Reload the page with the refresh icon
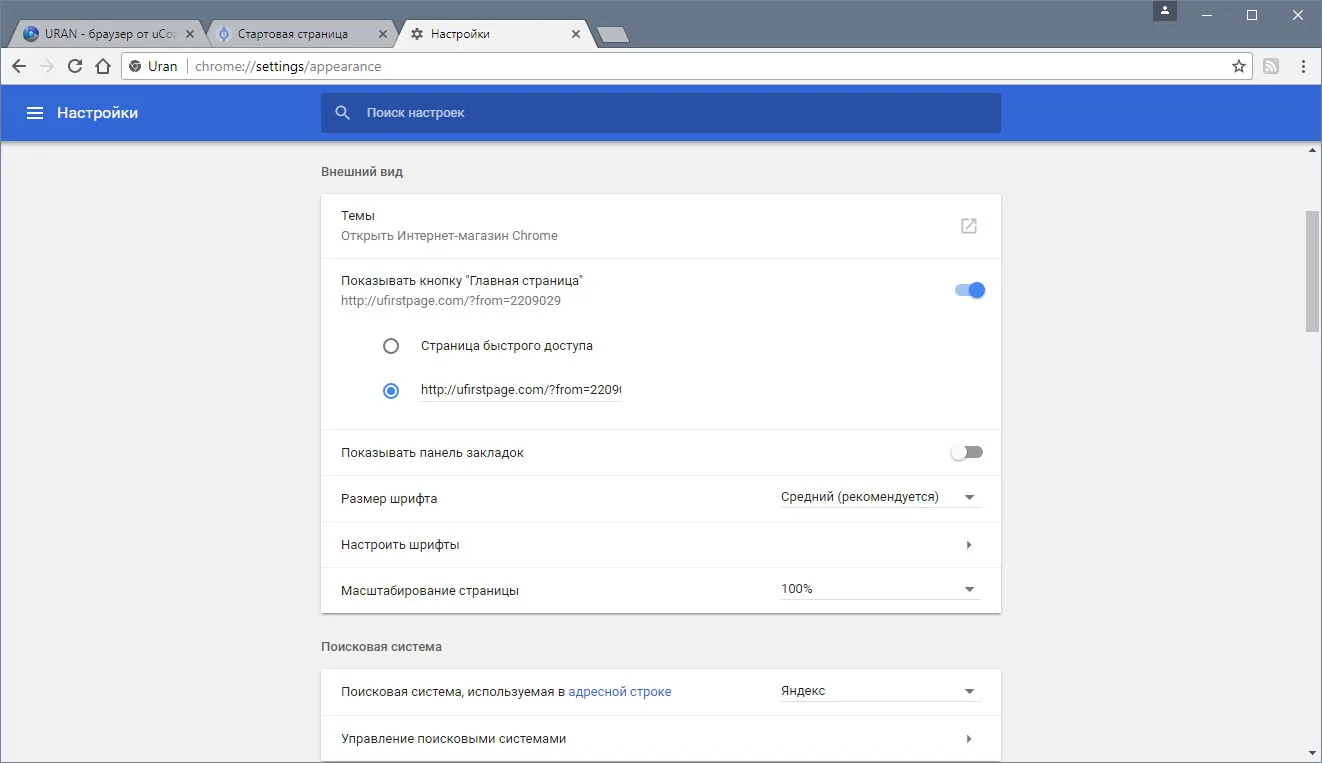The image size is (1322, 763). [x=75, y=66]
